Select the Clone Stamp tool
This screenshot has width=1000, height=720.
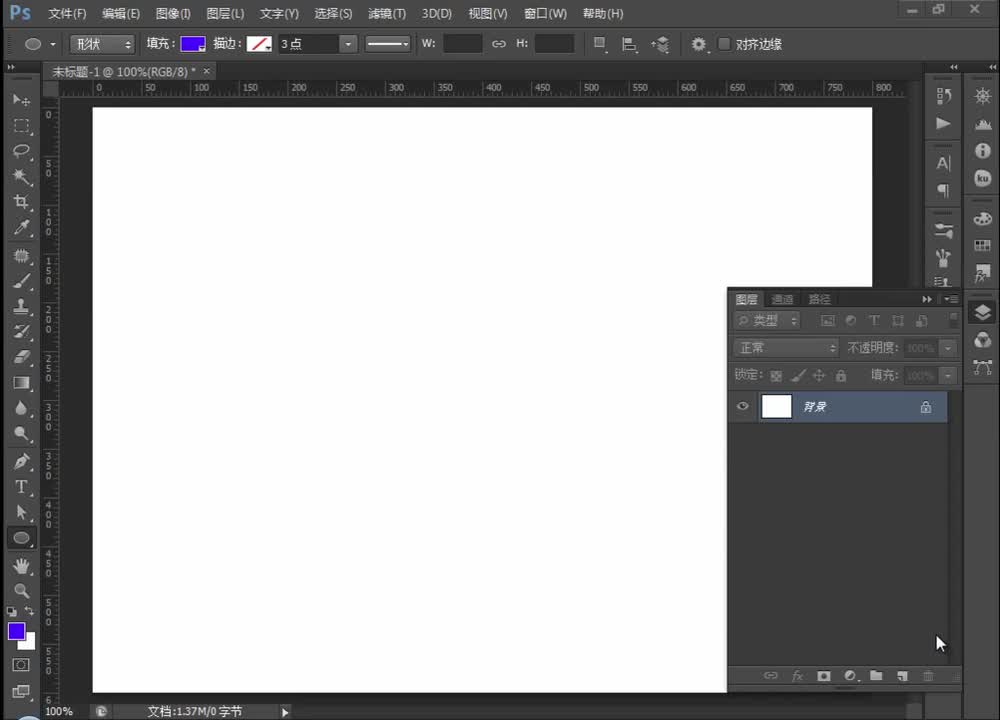pyautogui.click(x=21, y=307)
